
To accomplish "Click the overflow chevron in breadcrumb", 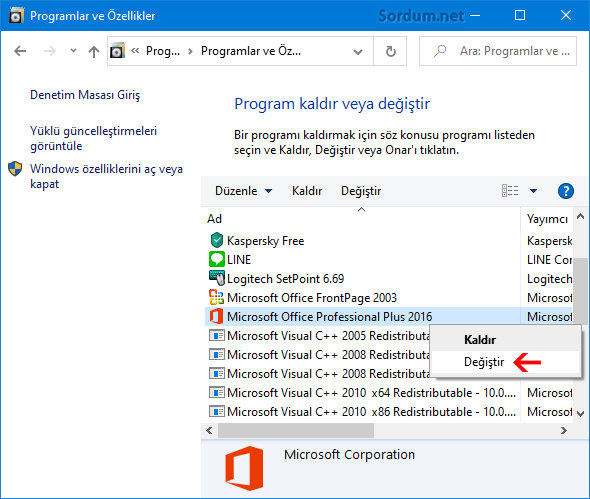I will 135,51.
